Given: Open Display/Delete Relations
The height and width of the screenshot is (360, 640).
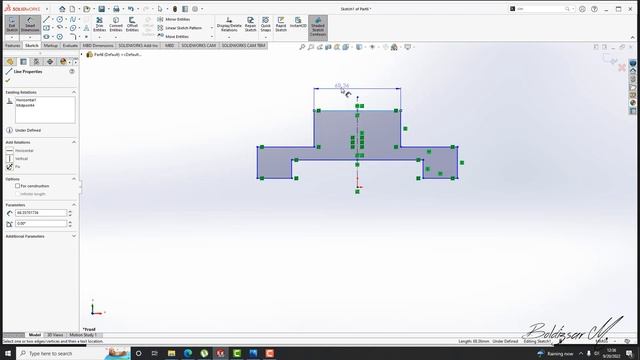Looking at the screenshot, I should coord(229,24).
